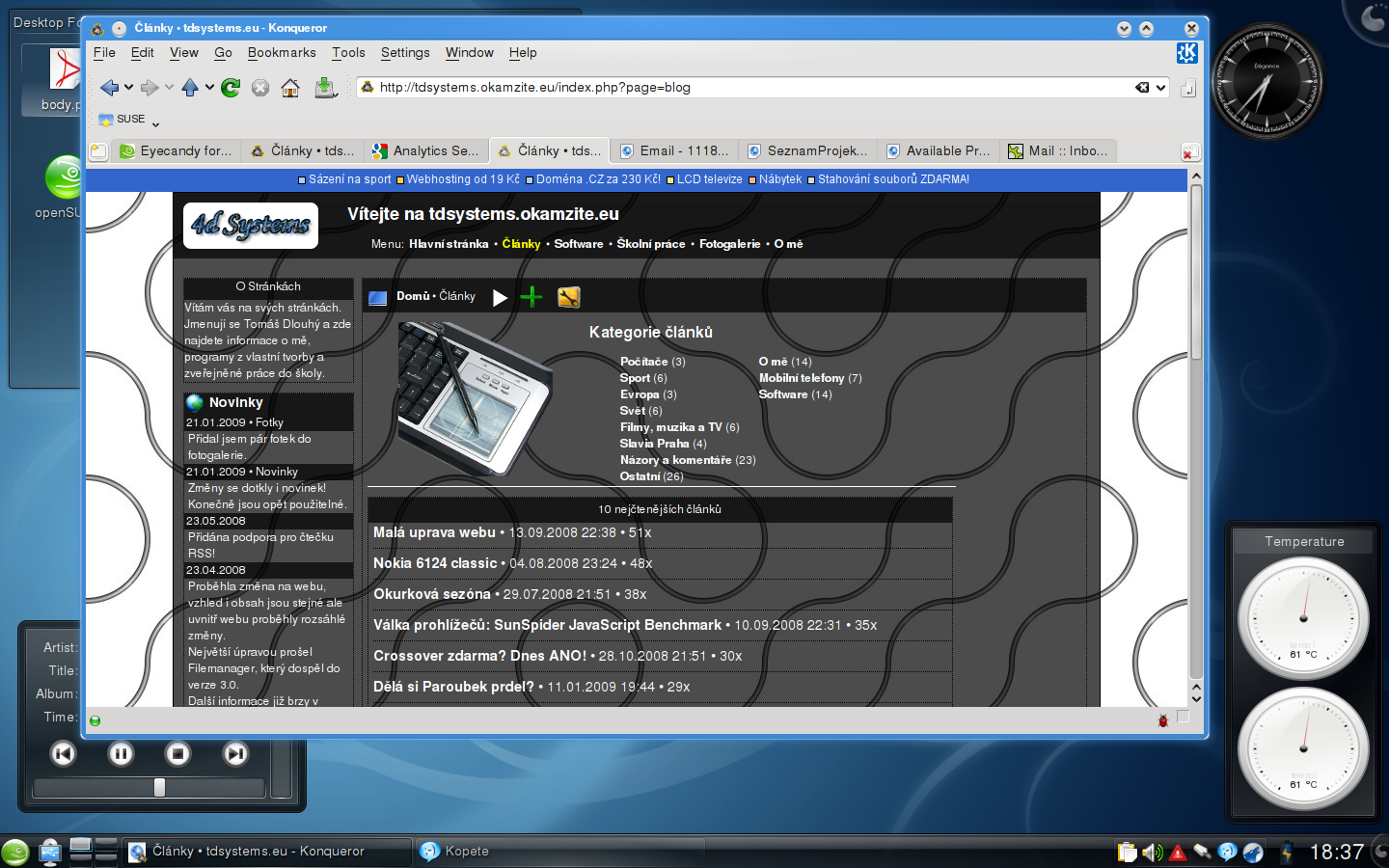Click the yellow tools icon beside the plus

[x=569, y=297]
